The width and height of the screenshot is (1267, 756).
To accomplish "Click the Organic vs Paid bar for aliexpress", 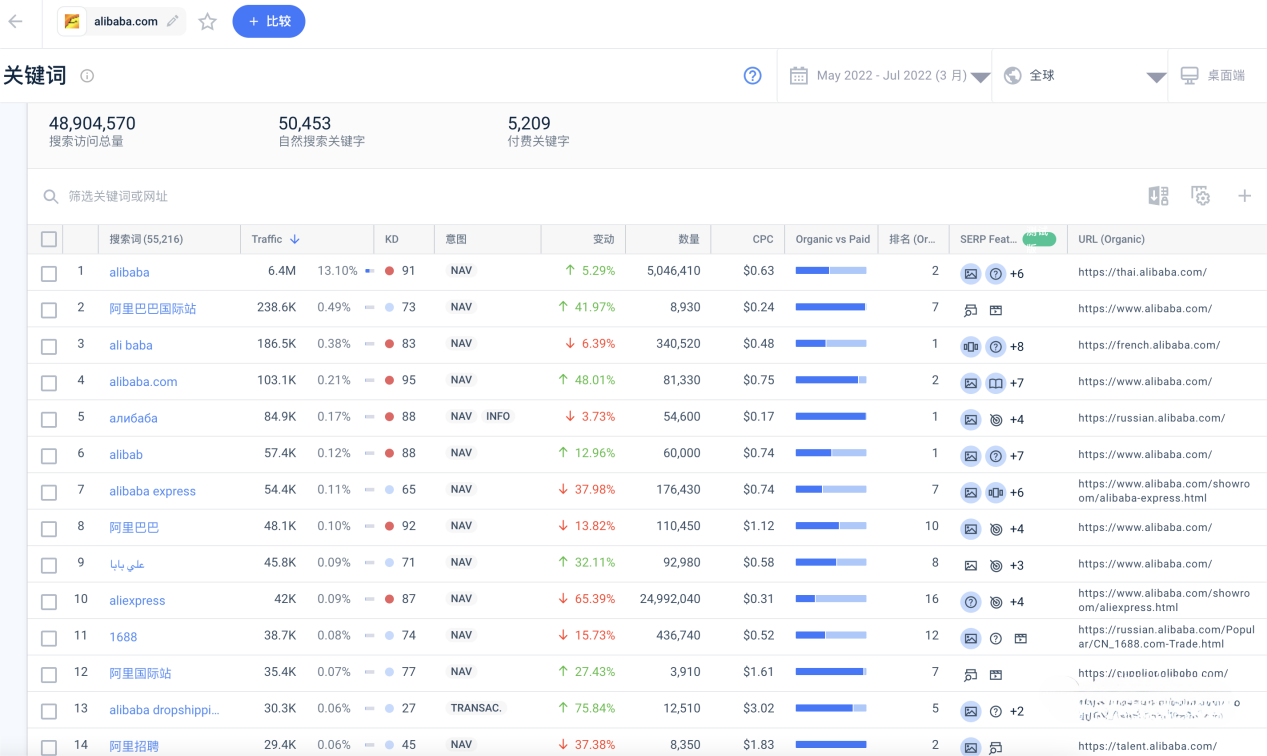I will [831, 599].
